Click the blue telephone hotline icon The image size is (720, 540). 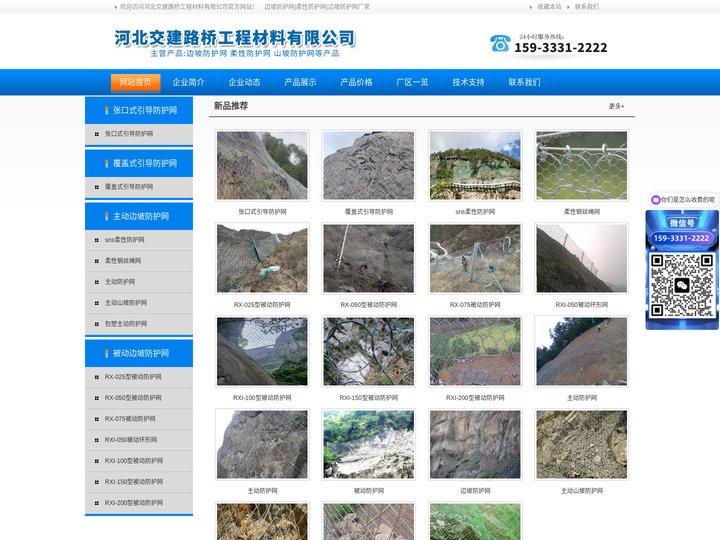point(500,43)
